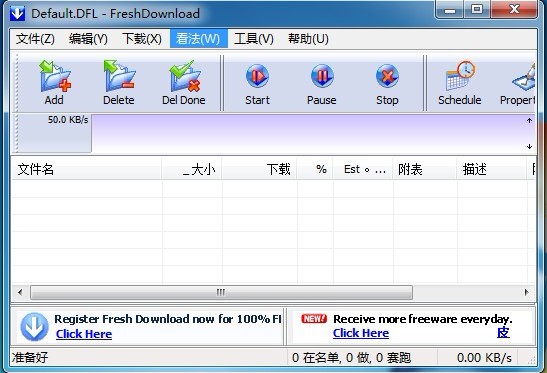Click the freeware Click Here link
The height and width of the screenshot is (373, 547).
tap(361, 334)
